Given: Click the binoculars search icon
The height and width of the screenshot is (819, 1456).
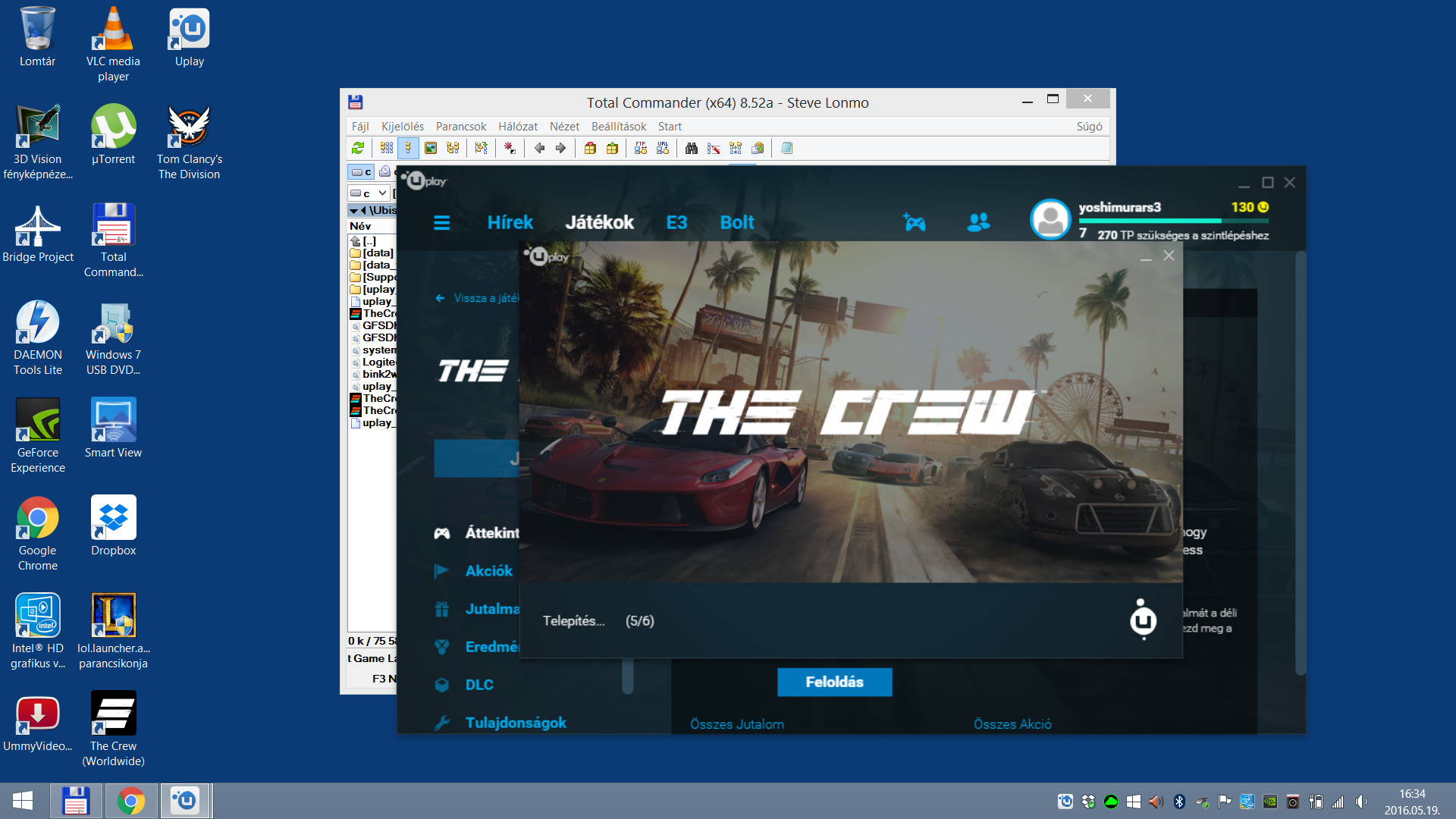Looking at the screenshot, I should 691,148.
